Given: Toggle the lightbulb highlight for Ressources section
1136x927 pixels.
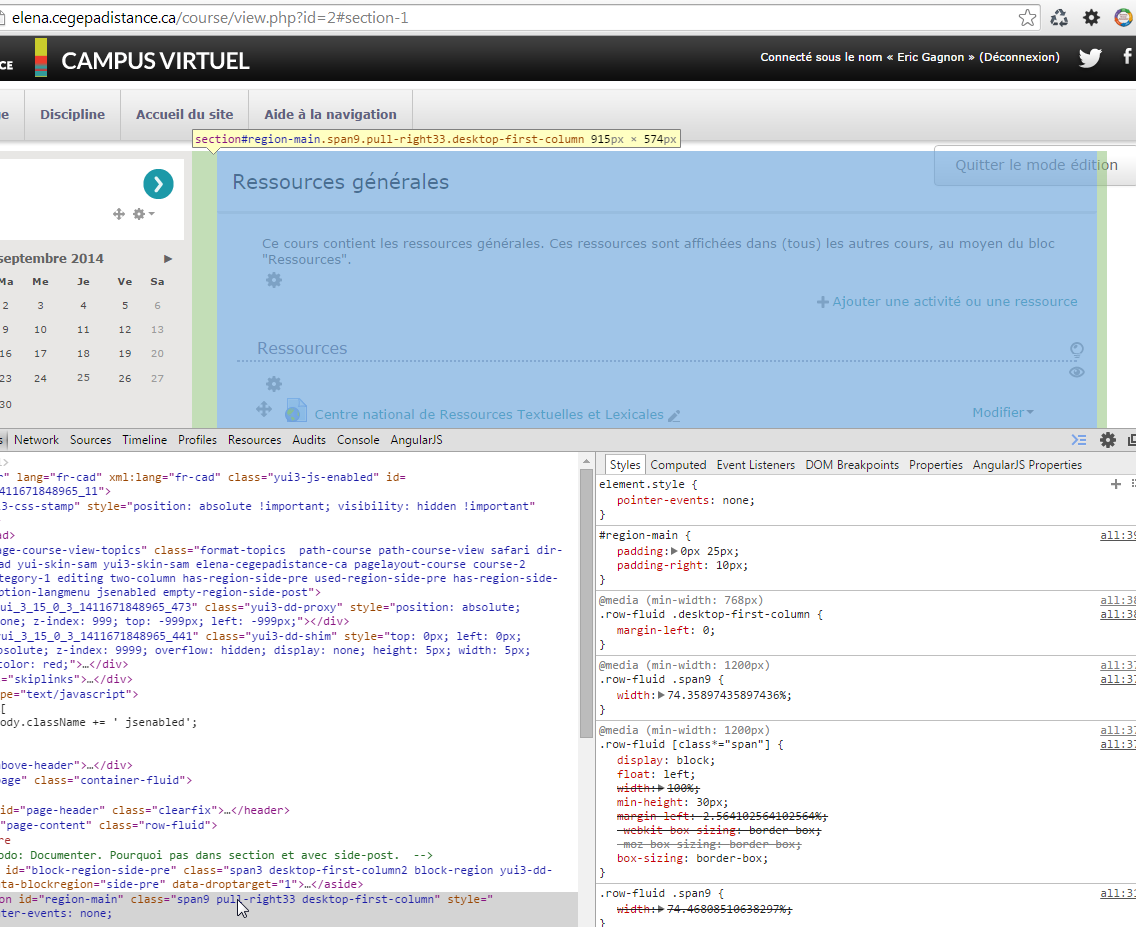Looking at the screenshot, I should 1077,350.
